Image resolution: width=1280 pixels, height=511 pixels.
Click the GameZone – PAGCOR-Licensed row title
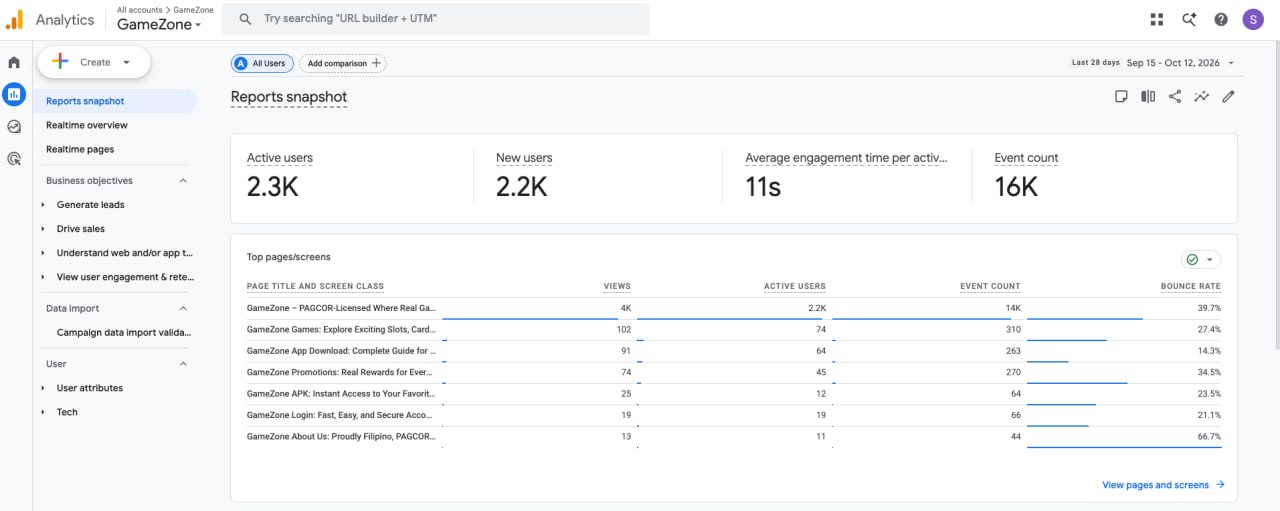point(341,308)
